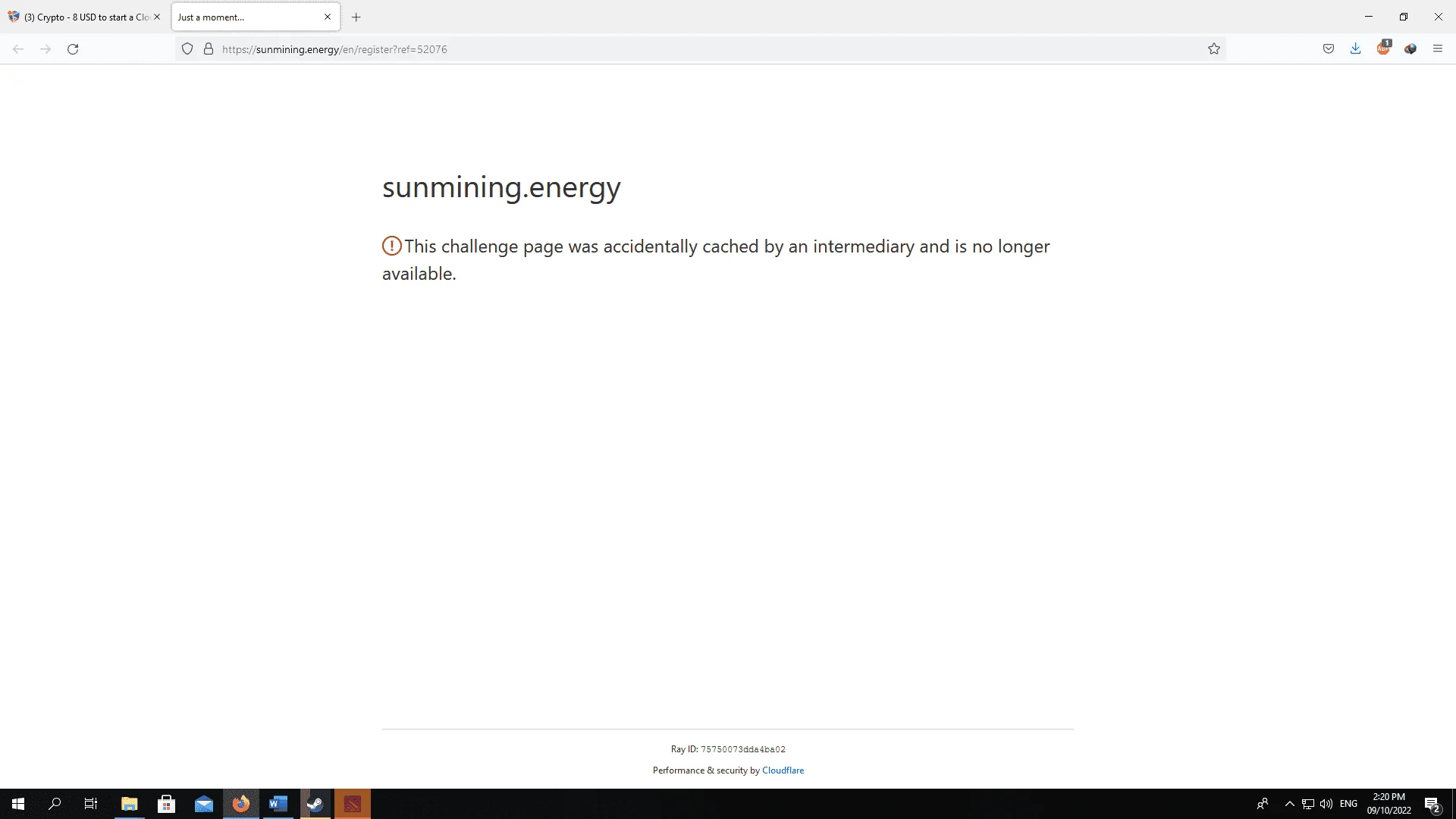Select the Ray ID value text
The height and width of the screenshot is (819, 1456).
(743, 749)
